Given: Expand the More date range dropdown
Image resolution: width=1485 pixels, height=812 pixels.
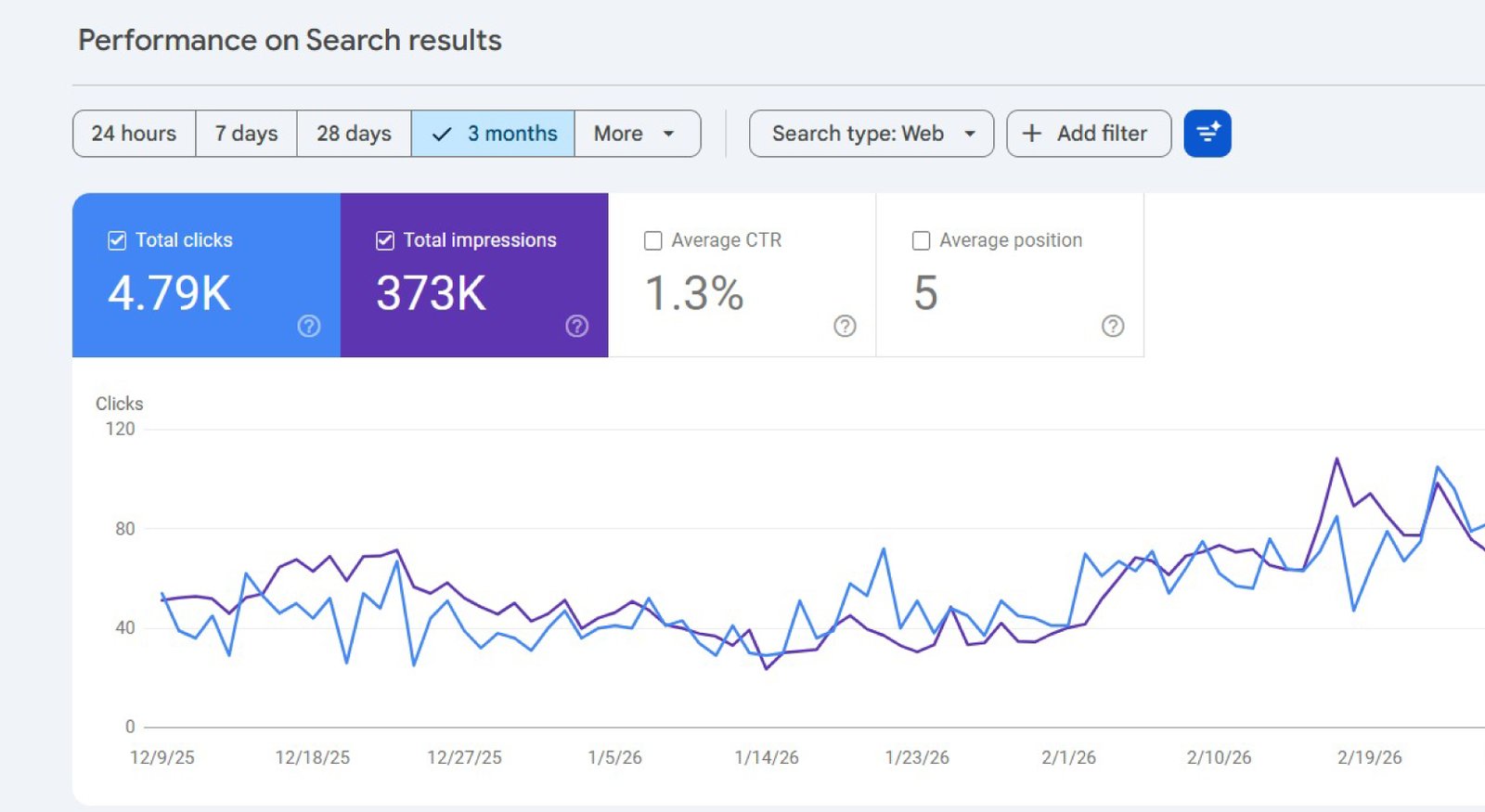Looking at the screenshot, I should coord(637,134).
